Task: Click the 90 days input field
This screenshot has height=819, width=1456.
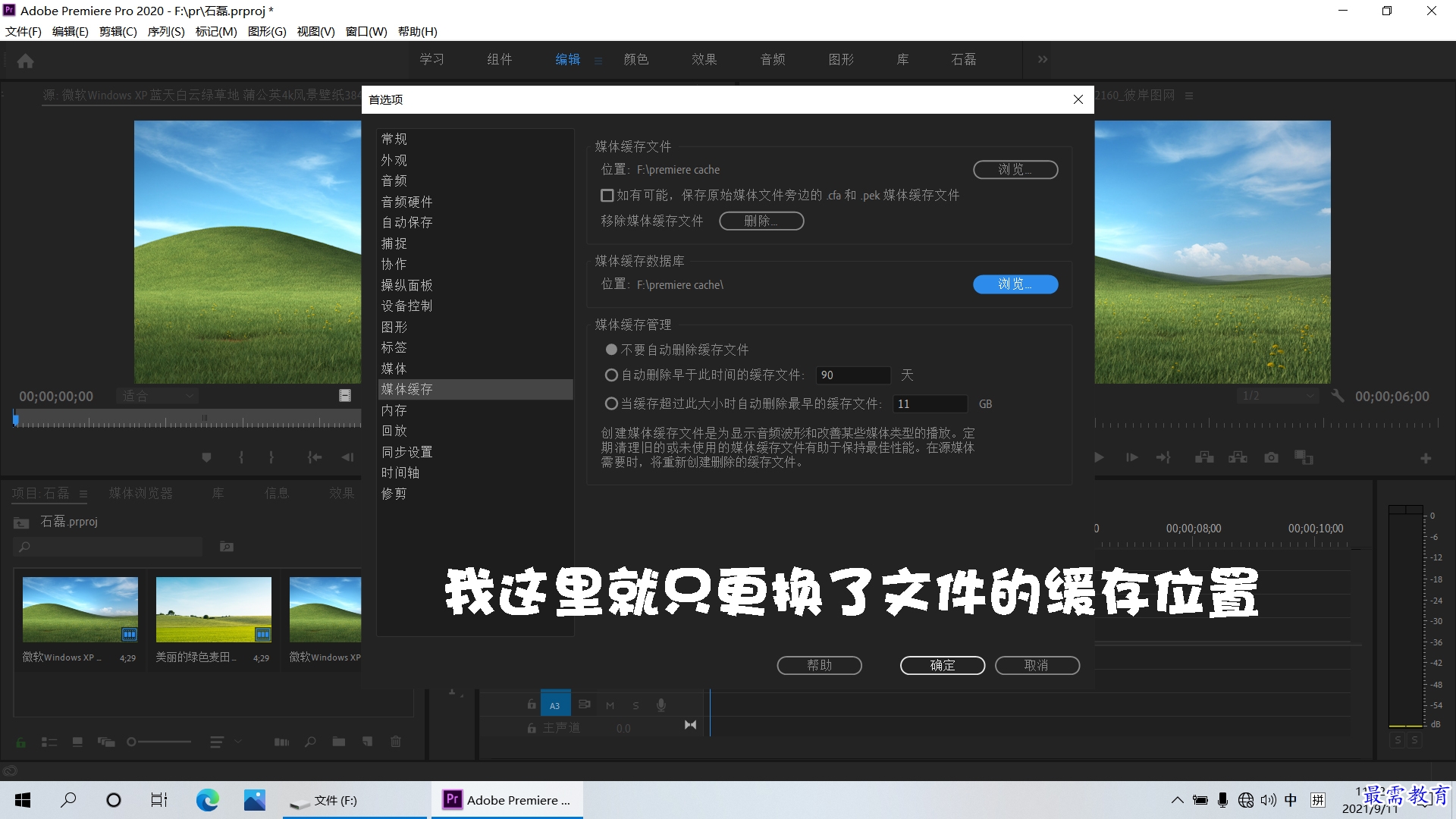Action: [853, 375]
